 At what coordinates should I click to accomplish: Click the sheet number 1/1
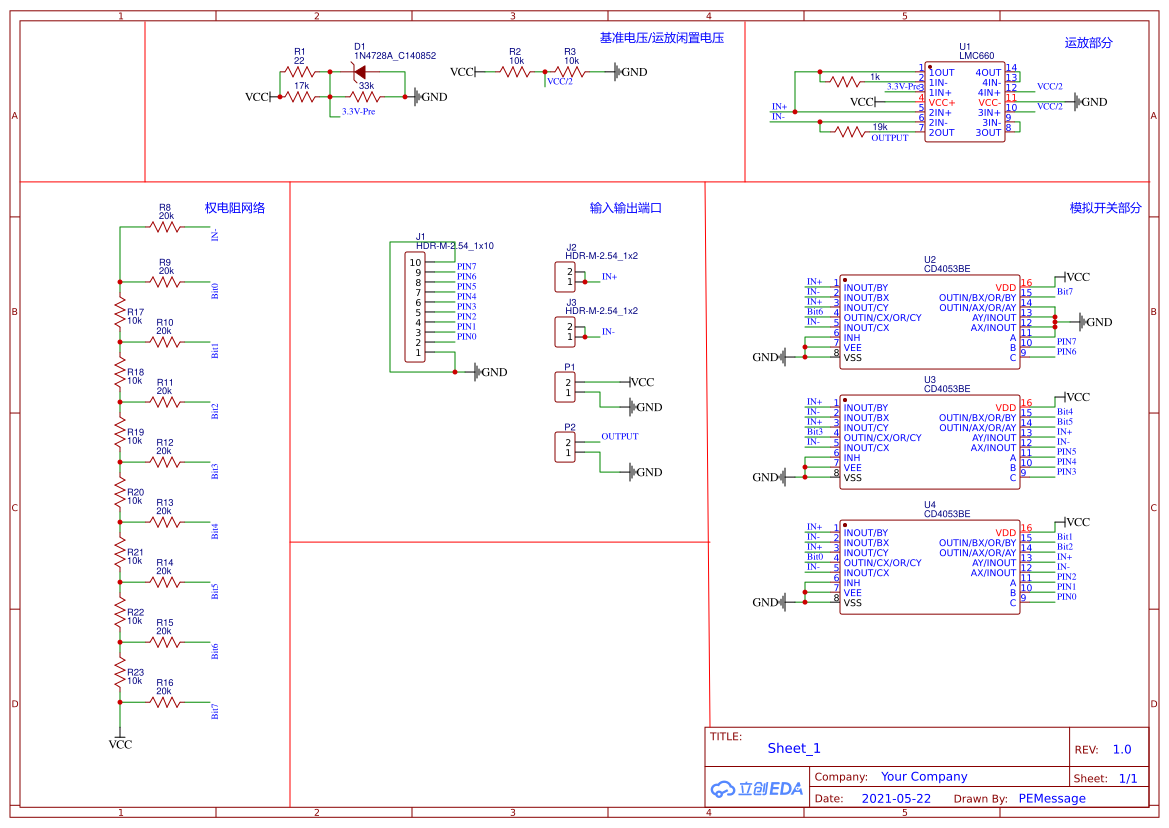(x=1128, y=778)
